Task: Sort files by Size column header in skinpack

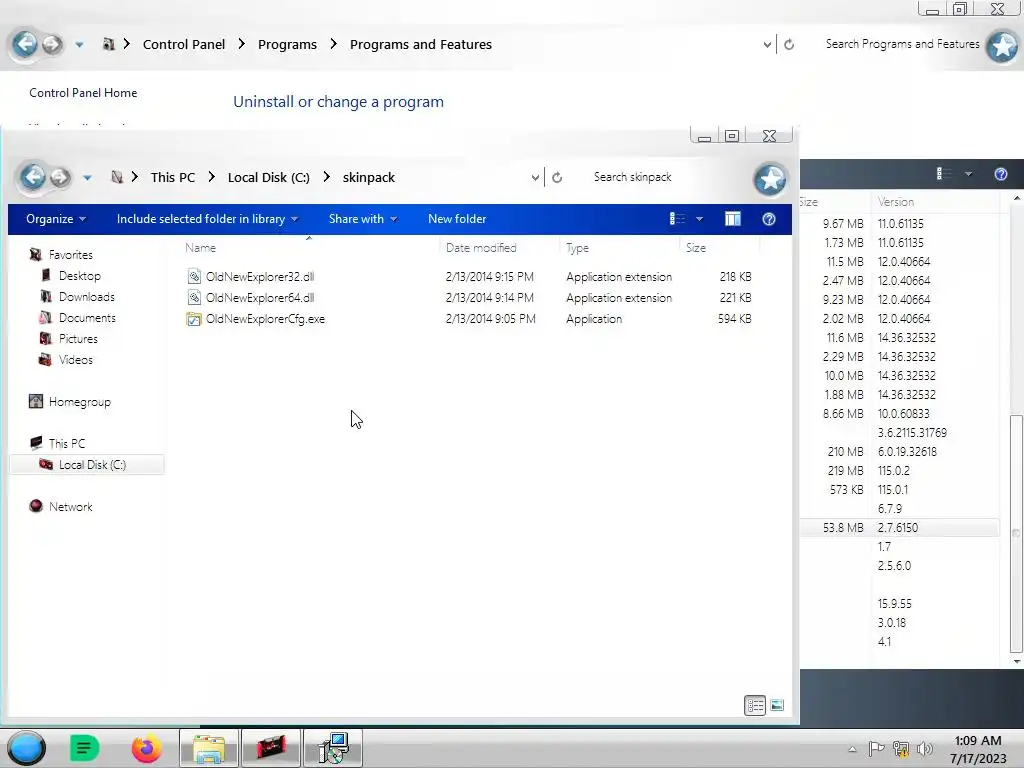Action: pyautogui.click(x=696, y=248)
